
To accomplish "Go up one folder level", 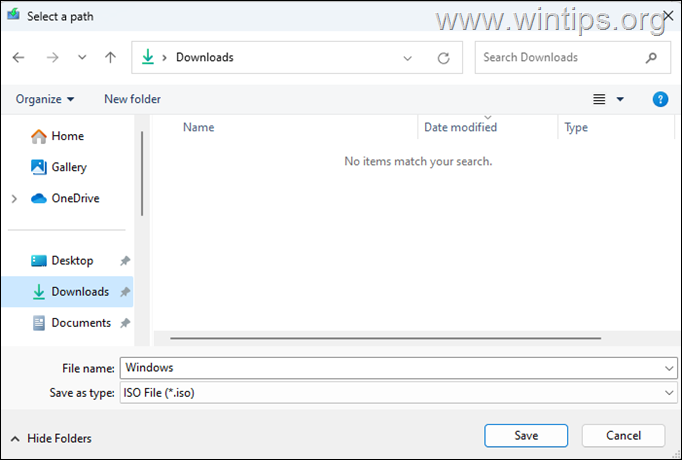I will [x=110, y=57].
